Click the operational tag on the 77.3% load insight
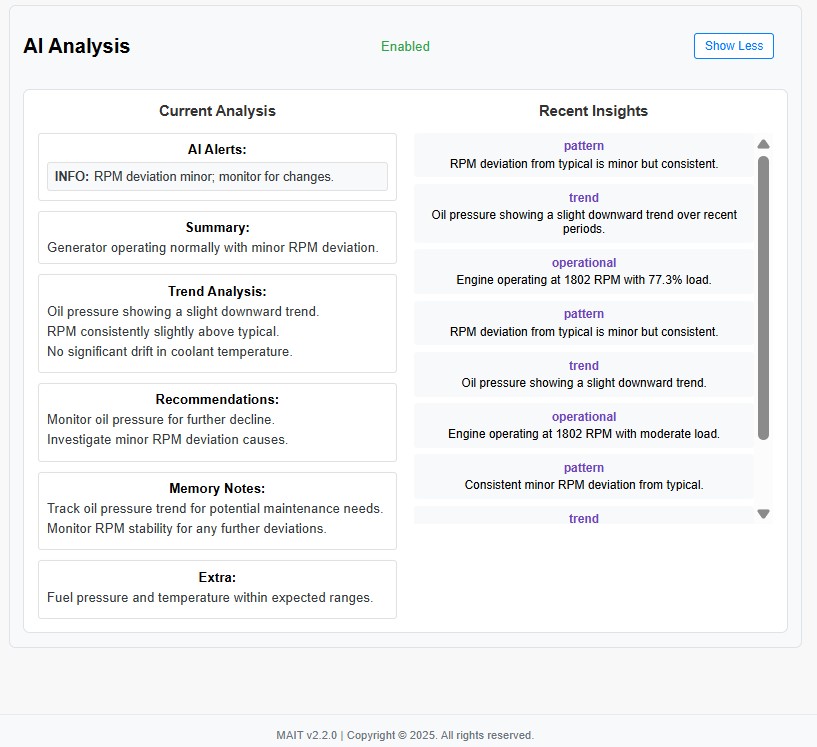Viewport: 817px width, 747px height. (x=584, y=262)
